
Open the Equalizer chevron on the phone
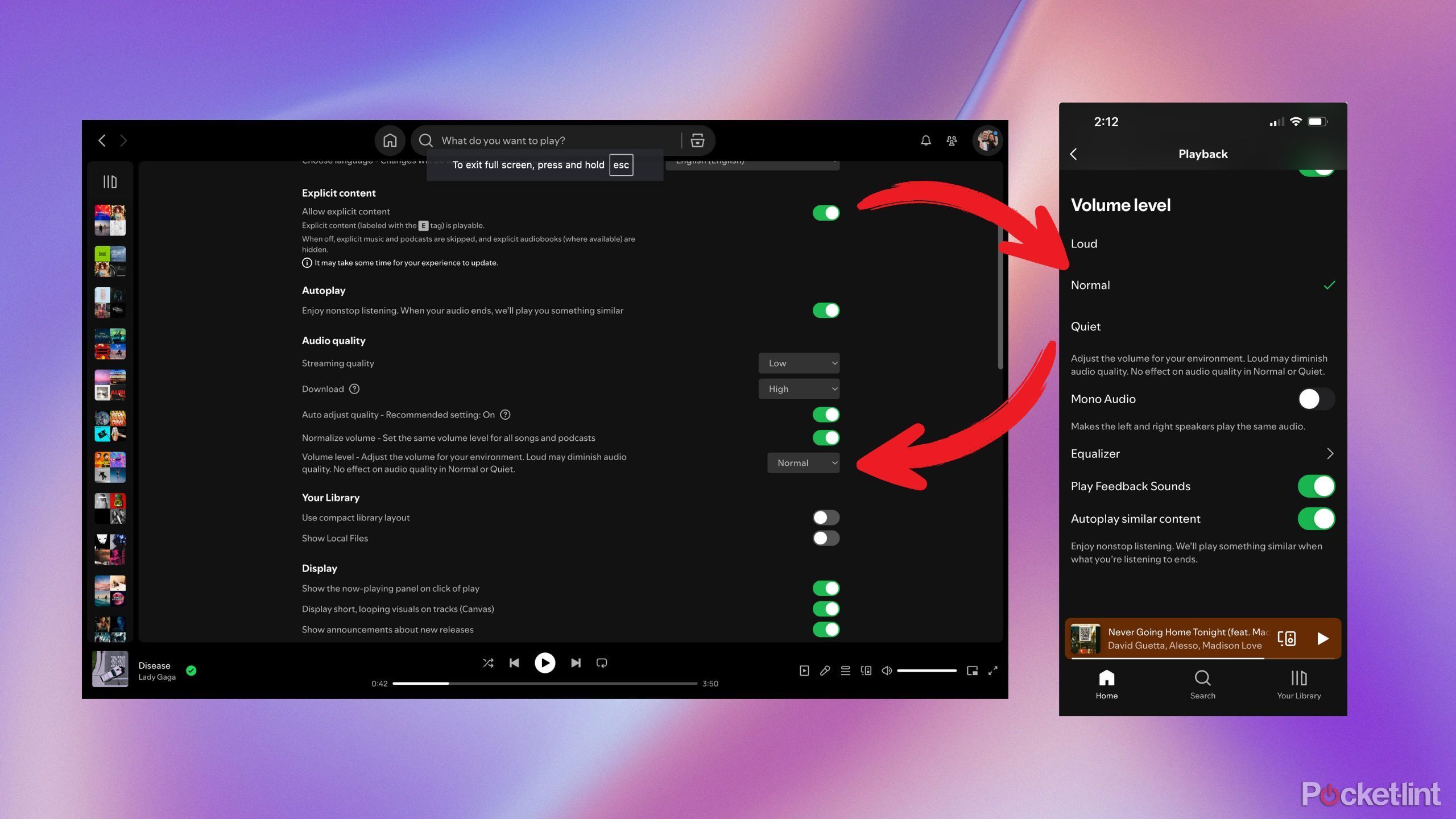point(1330,453)
